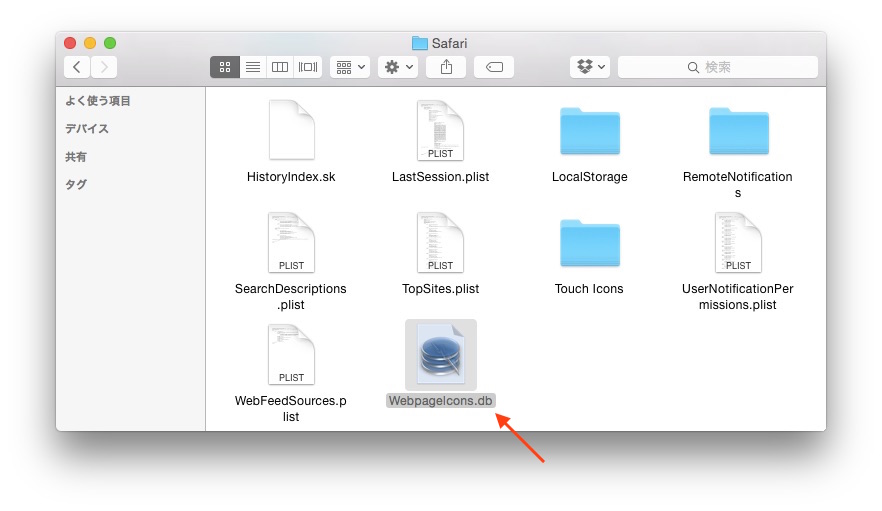This screenshot has width=882, height=511.
Task: Click the TopSites.plist file name
Action: tap(440, 289)
